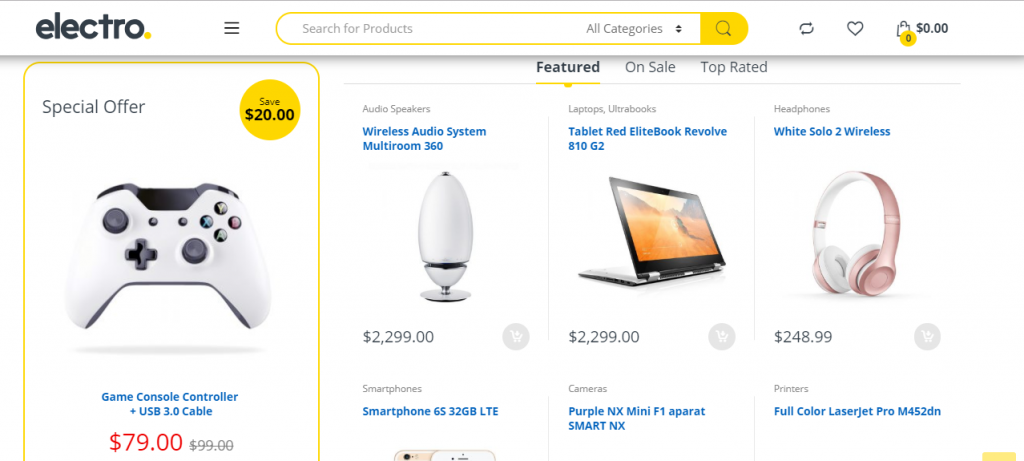Open the shopping cart bag icon
Screen dimensions: 1024x461
click(x=904, y=30)
